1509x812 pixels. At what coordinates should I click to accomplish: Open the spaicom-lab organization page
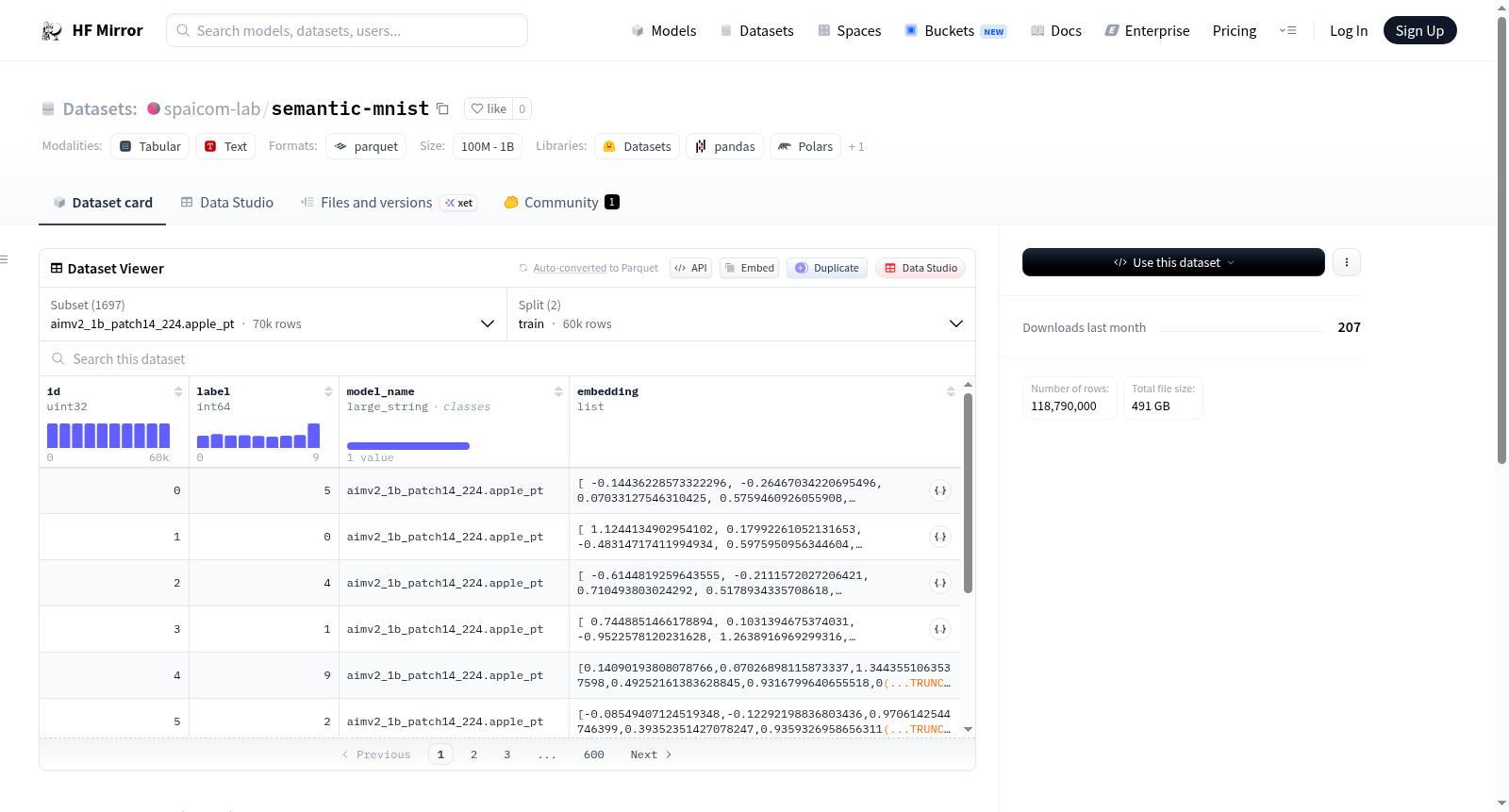211,108
